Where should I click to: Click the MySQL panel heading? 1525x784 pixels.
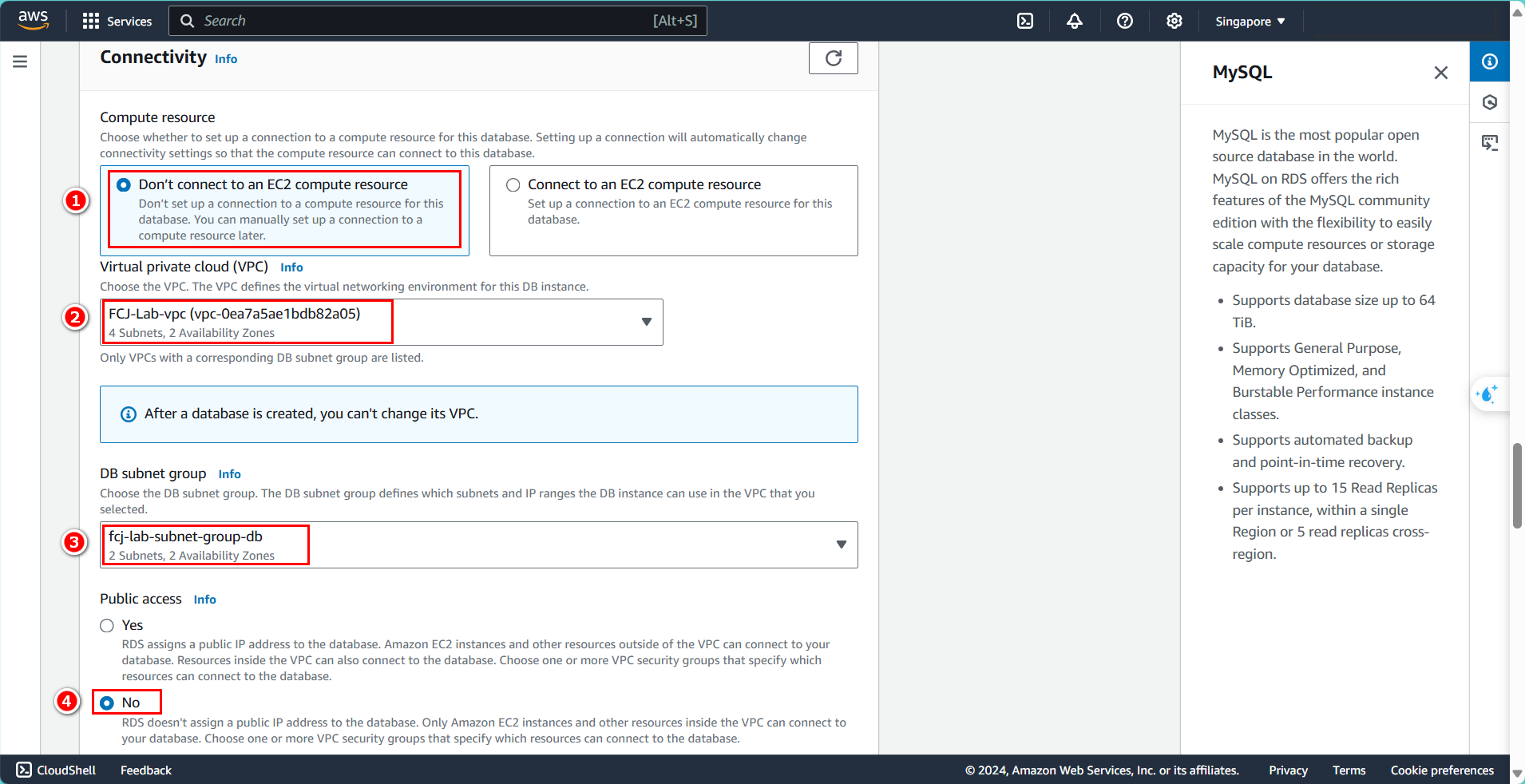[x=1242, y=72]
